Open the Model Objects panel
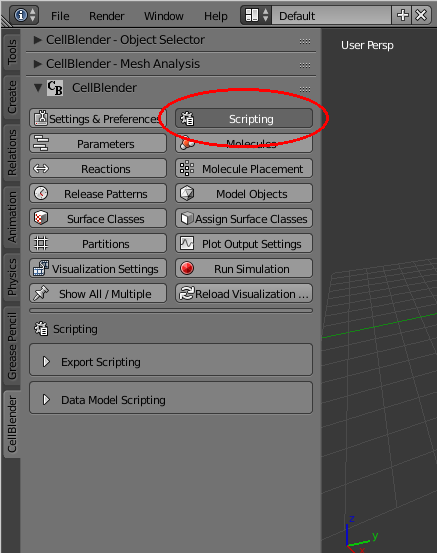 [x=244, y=194]
